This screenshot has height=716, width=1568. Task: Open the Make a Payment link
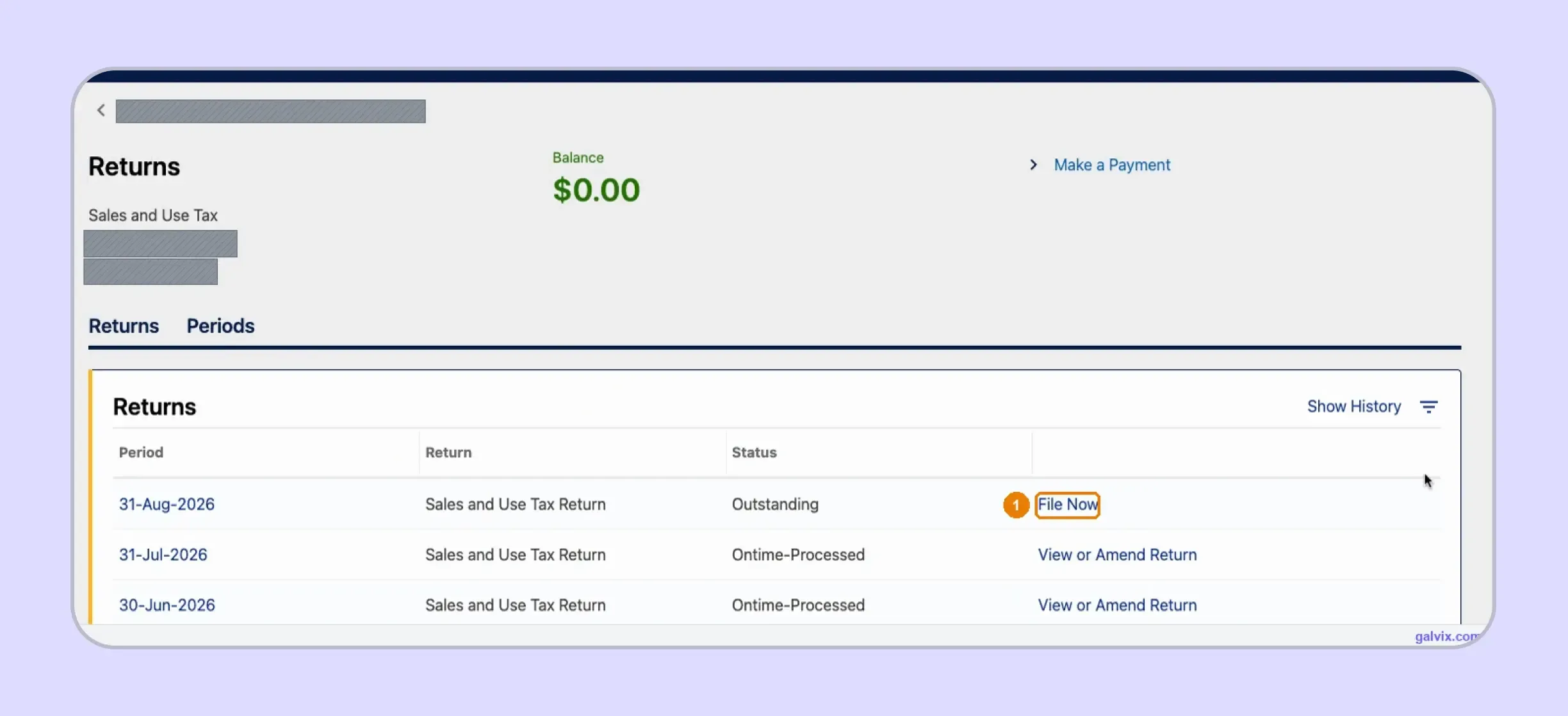point(1112,165)
